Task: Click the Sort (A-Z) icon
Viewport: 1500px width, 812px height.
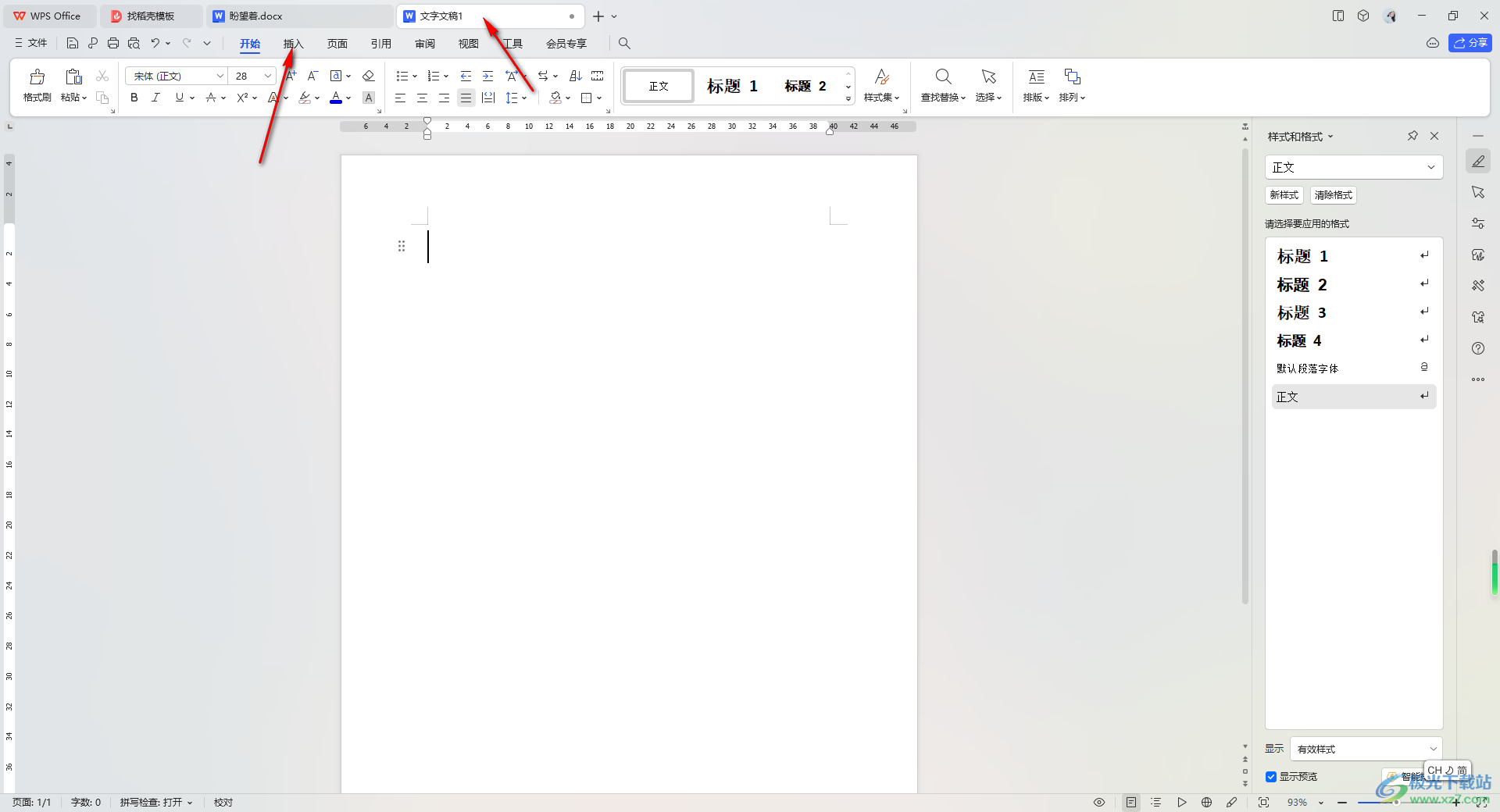Action: [x=576, y=76]
